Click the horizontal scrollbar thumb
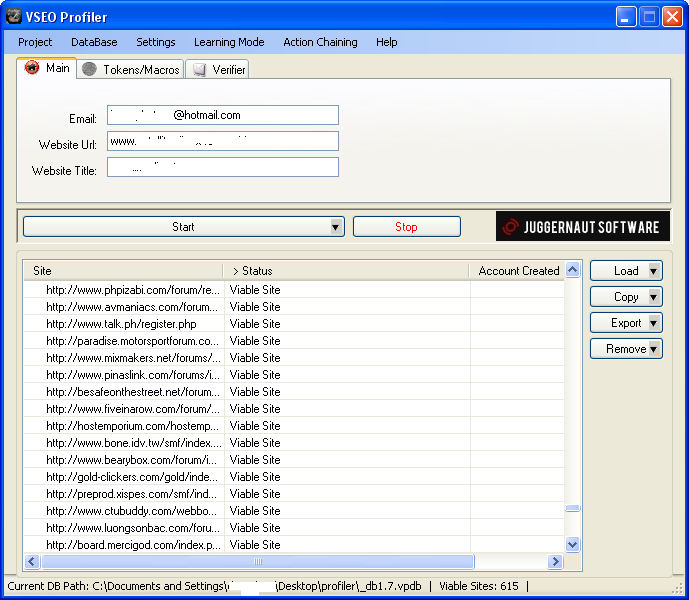The width and height of the screenshot is (689, 600). [x=258, y=561]
